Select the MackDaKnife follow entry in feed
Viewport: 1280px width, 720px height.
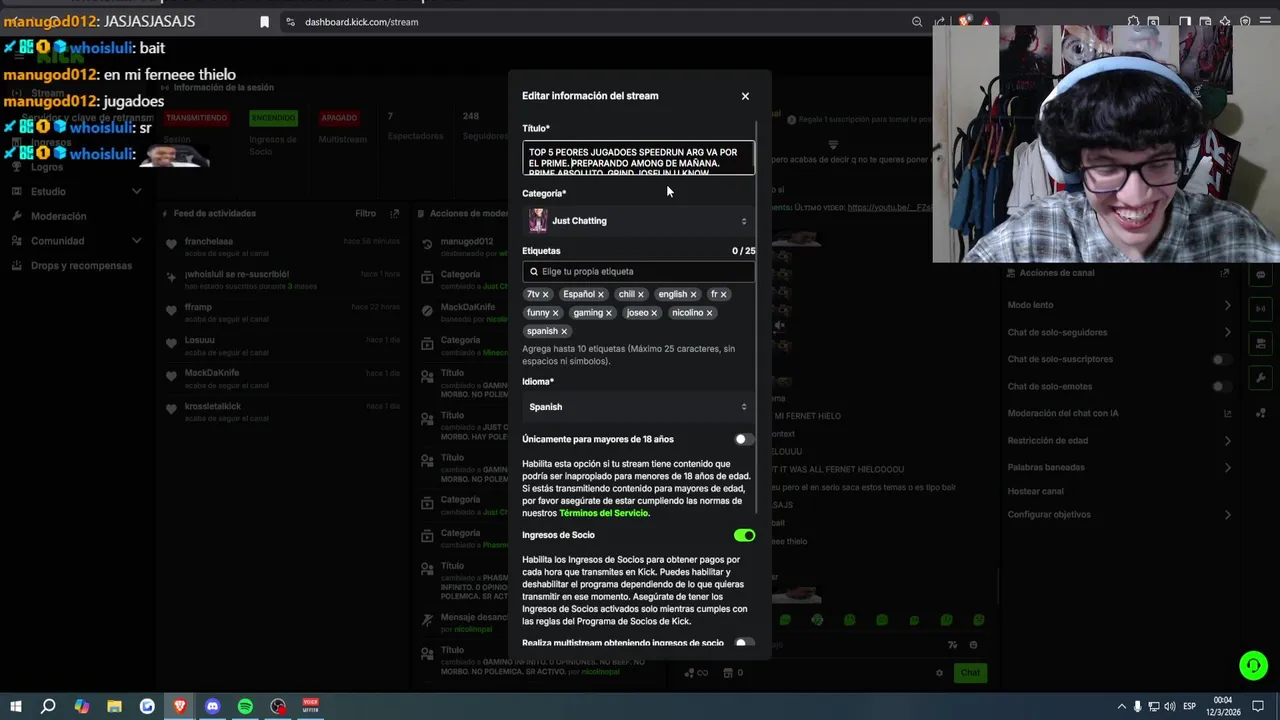coord(283,379)
